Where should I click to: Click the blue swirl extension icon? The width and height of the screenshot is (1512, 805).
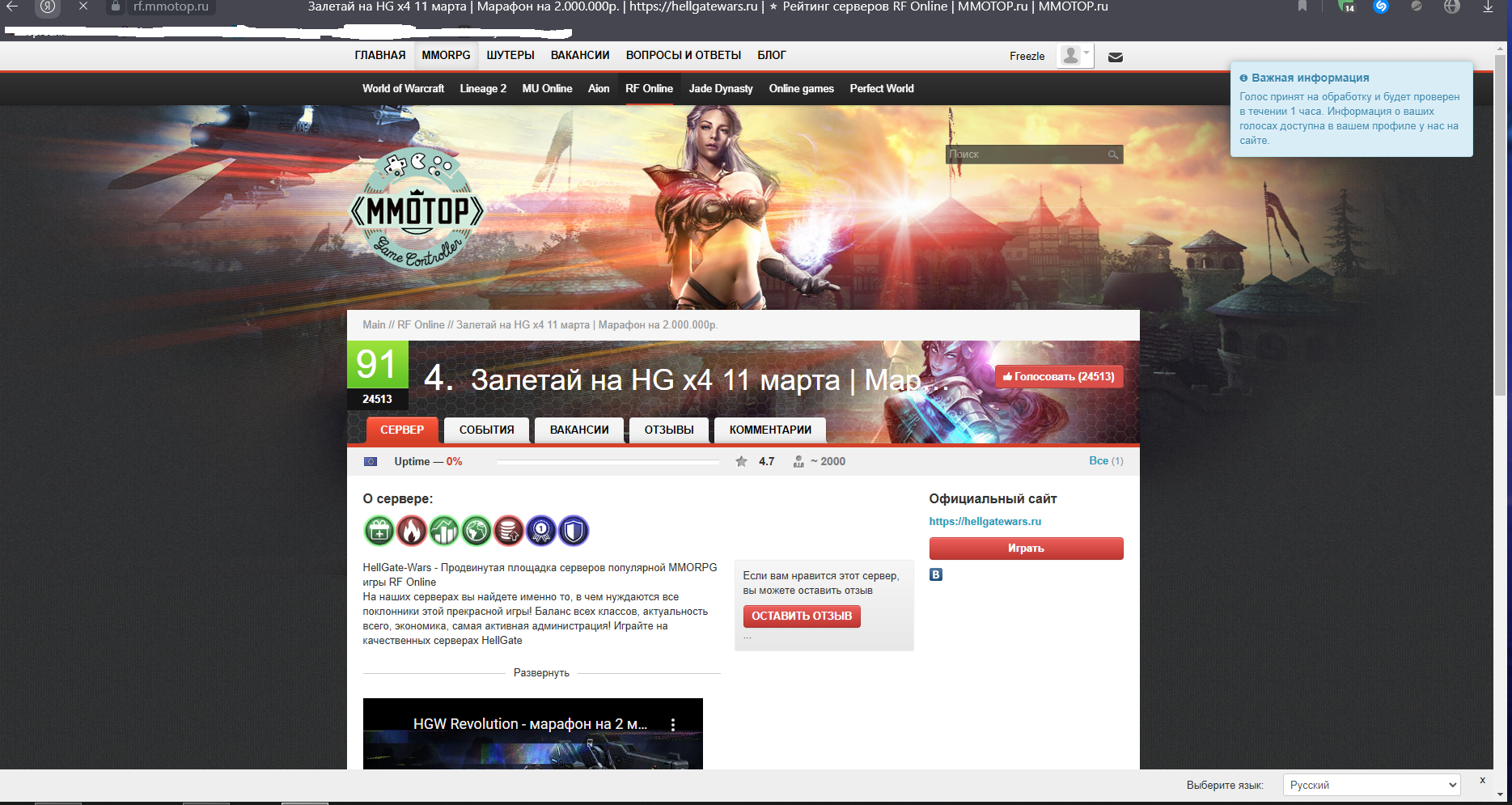1381,6
